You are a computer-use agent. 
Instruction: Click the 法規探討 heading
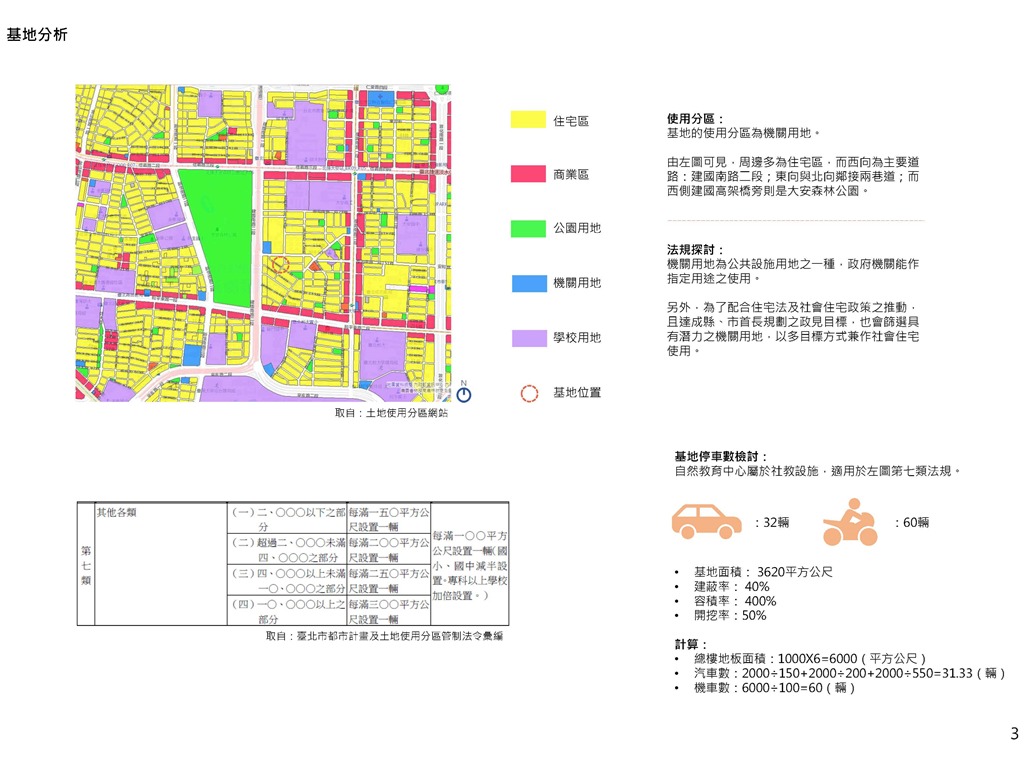[x=696, y=250]
